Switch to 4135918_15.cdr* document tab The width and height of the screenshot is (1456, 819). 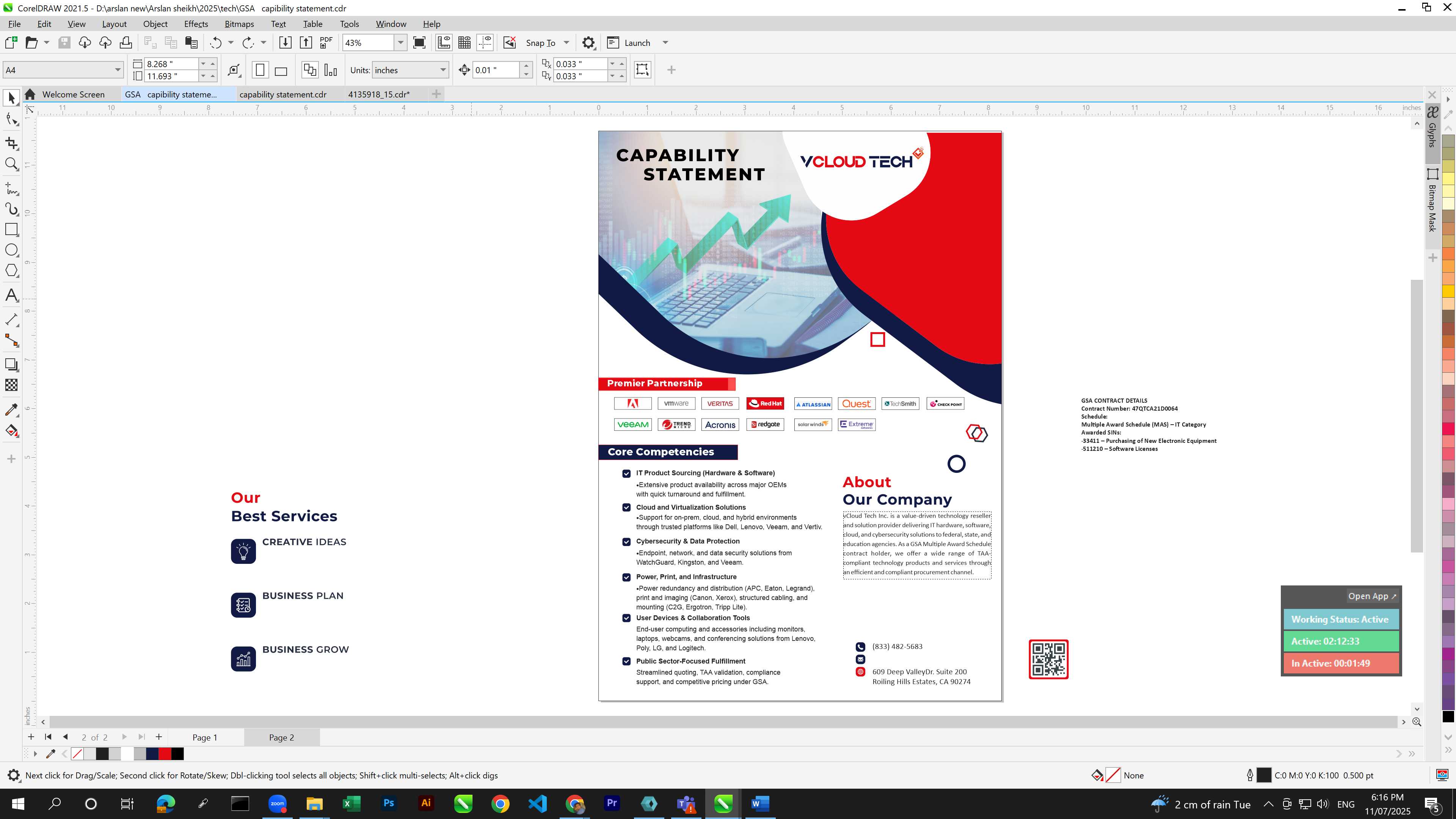click(x=379, y=94)
